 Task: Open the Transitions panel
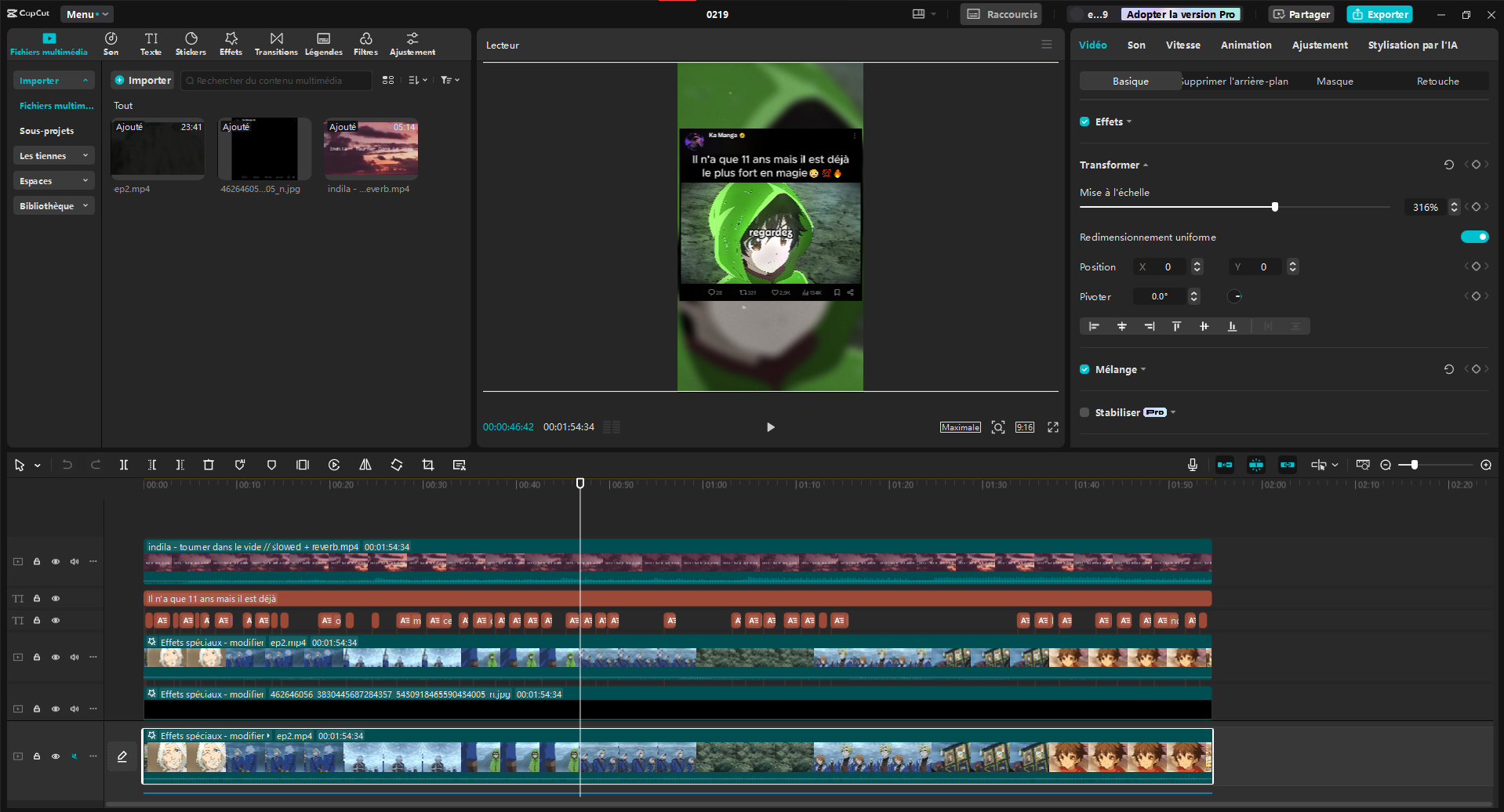coord(276,44)
